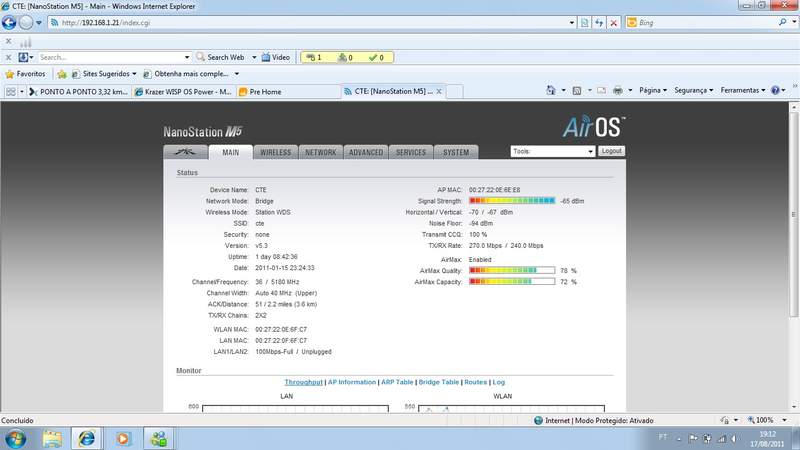The height and width of the screenshot is (450, 800).
Task: Click the new blank tab button
Action: click(x=455, y=91)
